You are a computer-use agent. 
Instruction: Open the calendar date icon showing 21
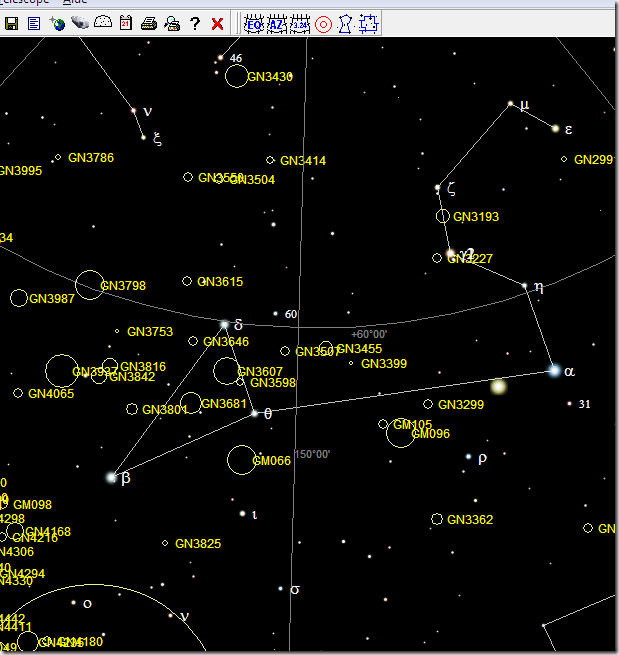click(126, 23)
